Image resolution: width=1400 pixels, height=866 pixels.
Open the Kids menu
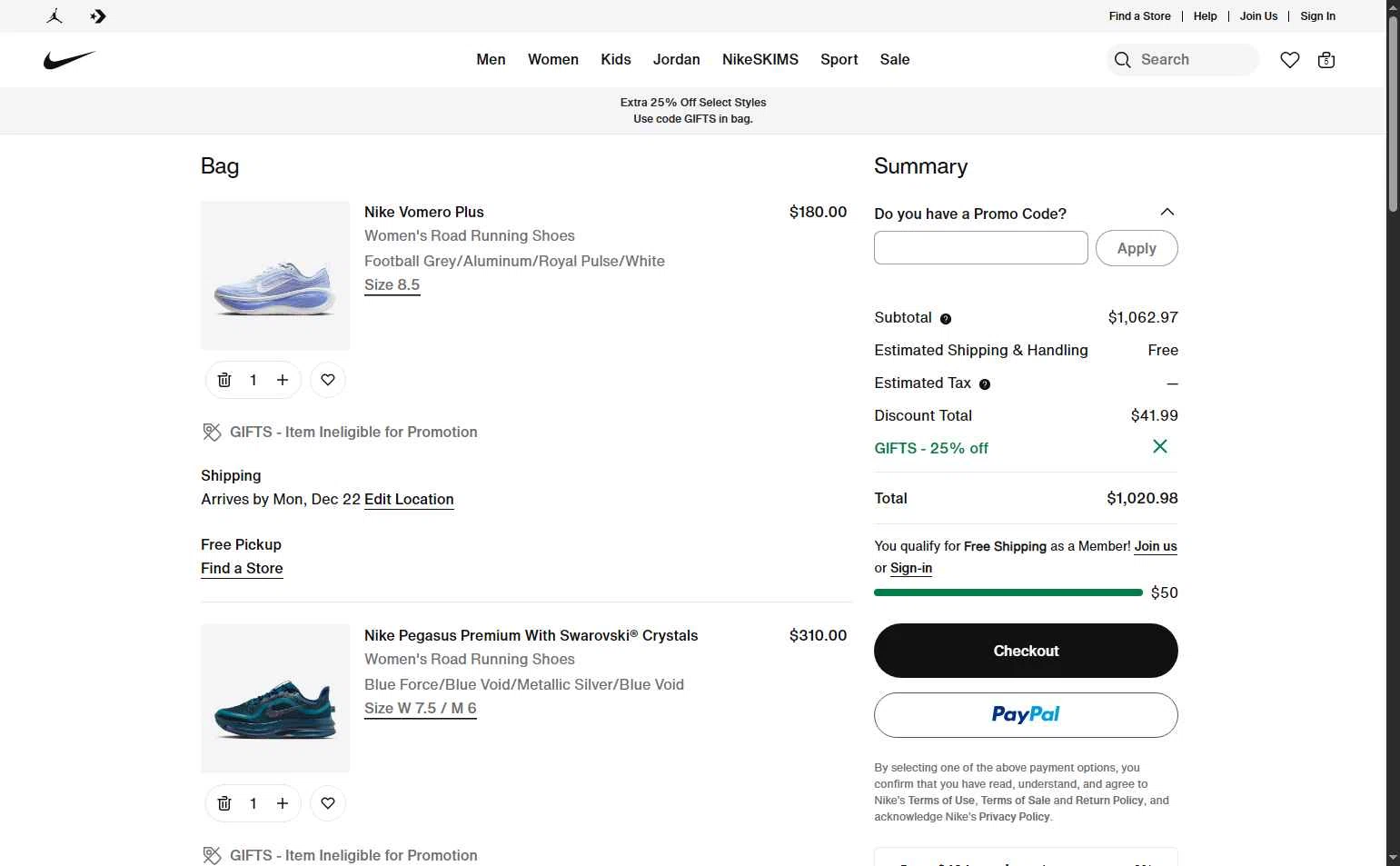tap(616, 59)
